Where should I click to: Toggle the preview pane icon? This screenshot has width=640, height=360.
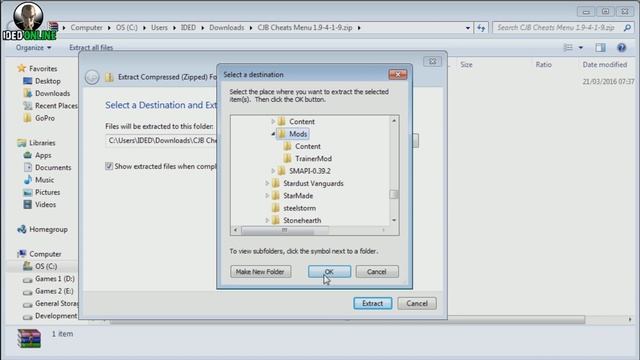click(x=600, y=48)
